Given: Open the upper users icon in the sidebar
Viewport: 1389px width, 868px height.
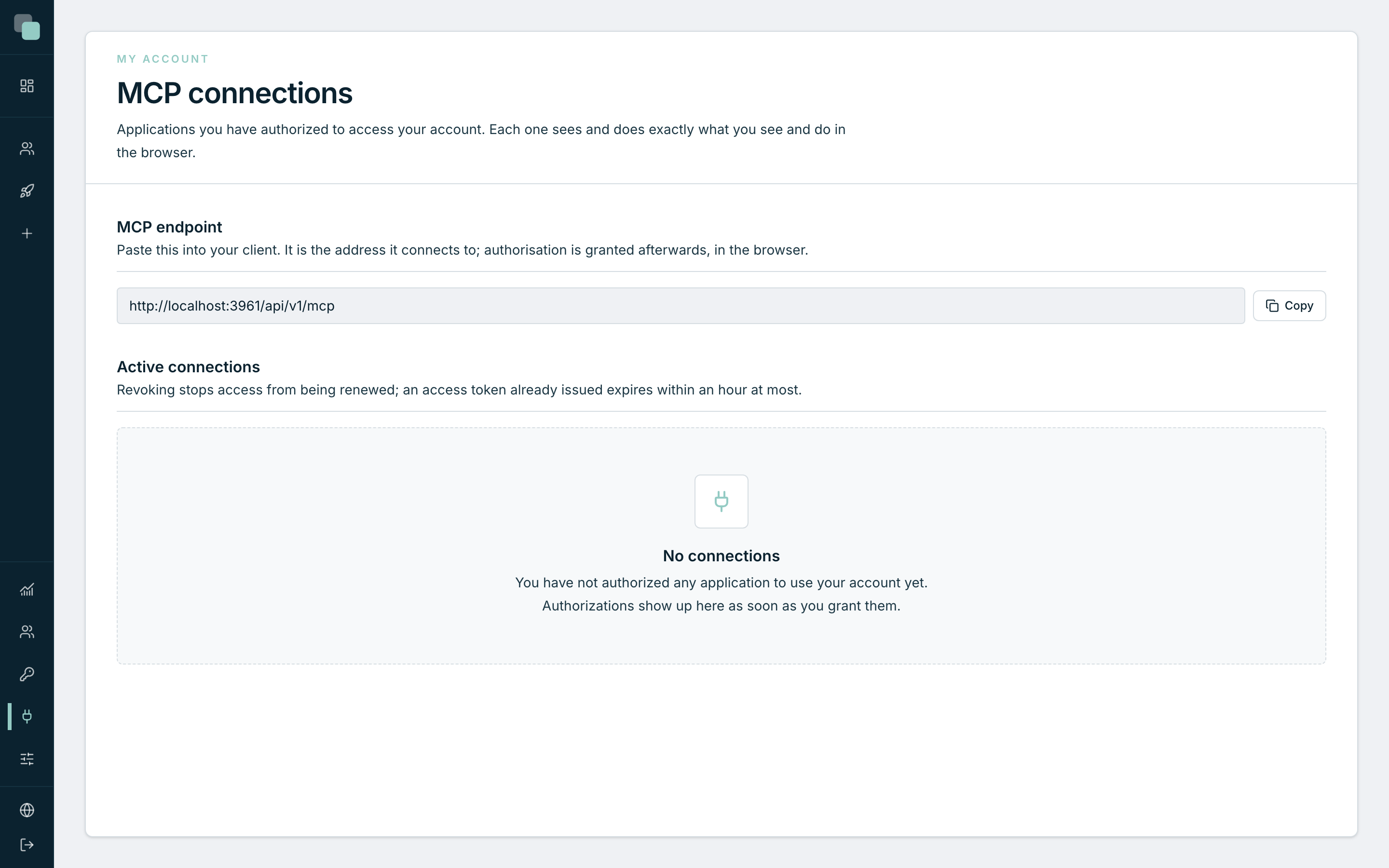Looking at the screenshot, I should point(27,149).
